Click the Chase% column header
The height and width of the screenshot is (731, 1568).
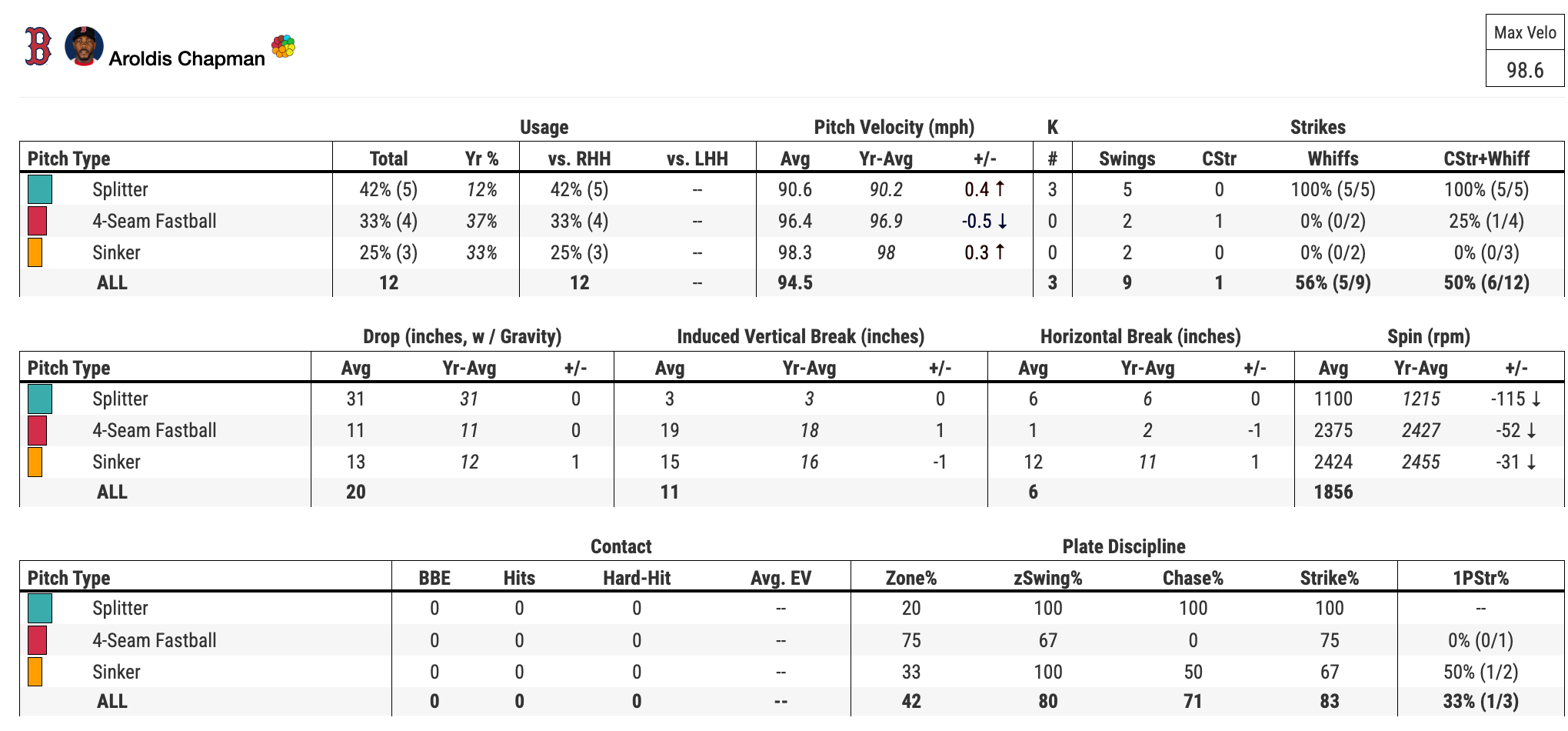pos(1193,578)
